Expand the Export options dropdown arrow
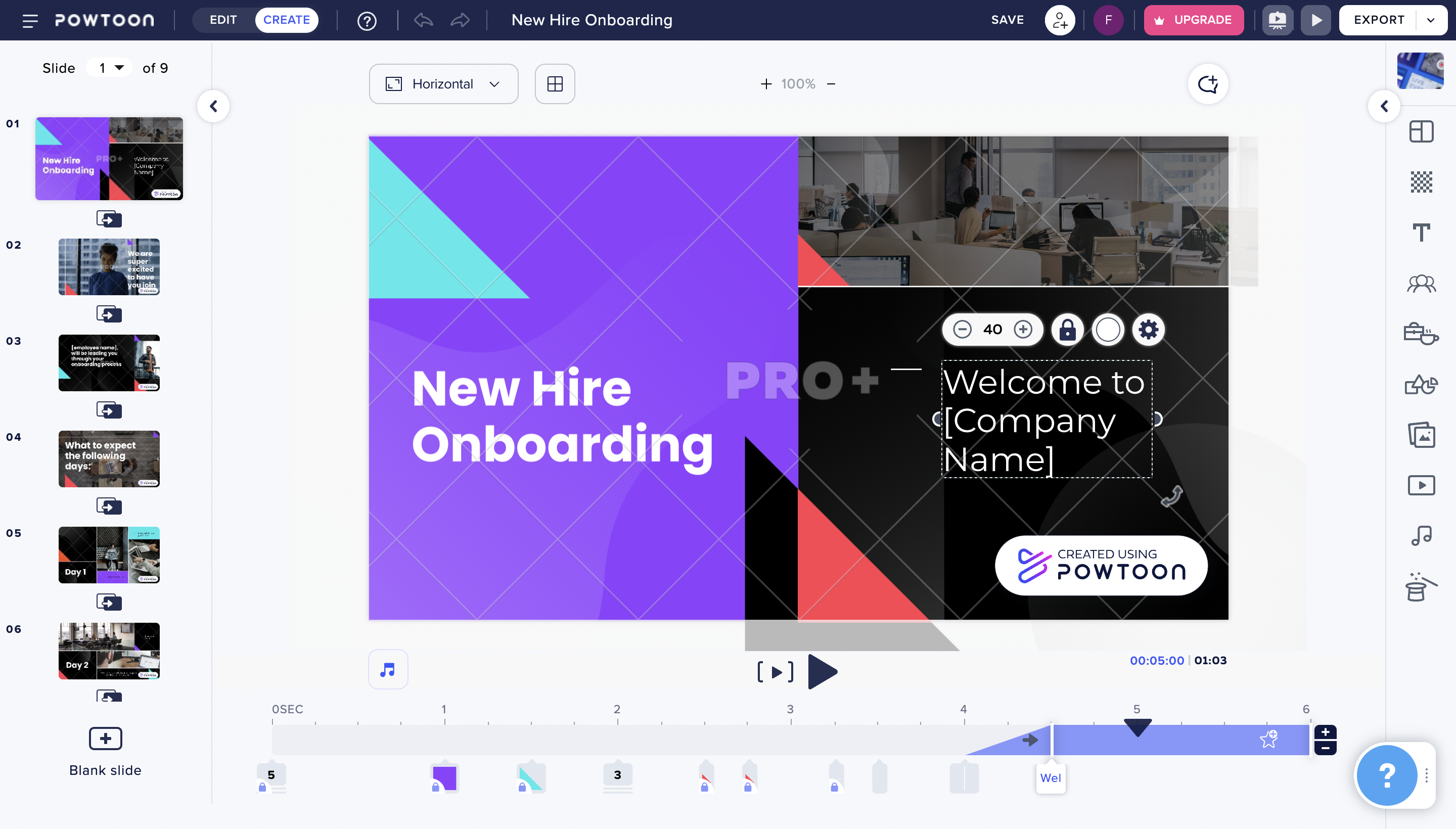1456x829 pixels. (1436, 20)
